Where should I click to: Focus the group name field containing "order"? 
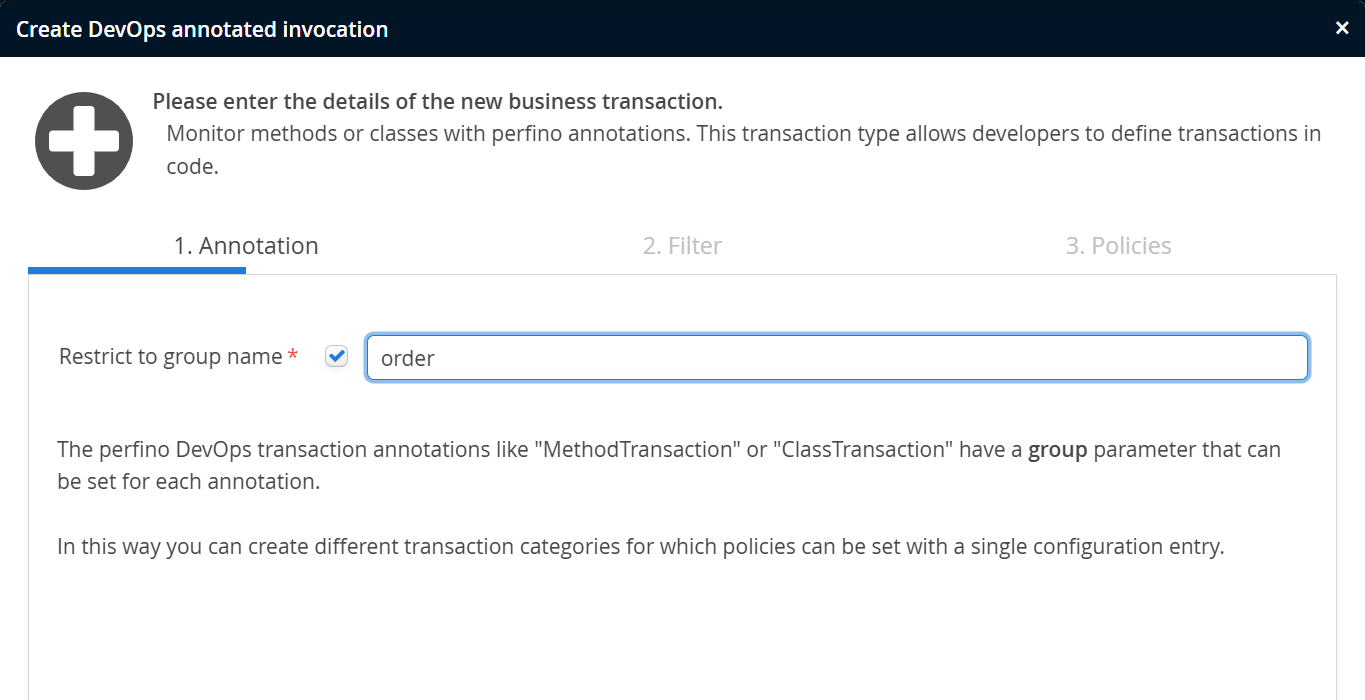837,358
